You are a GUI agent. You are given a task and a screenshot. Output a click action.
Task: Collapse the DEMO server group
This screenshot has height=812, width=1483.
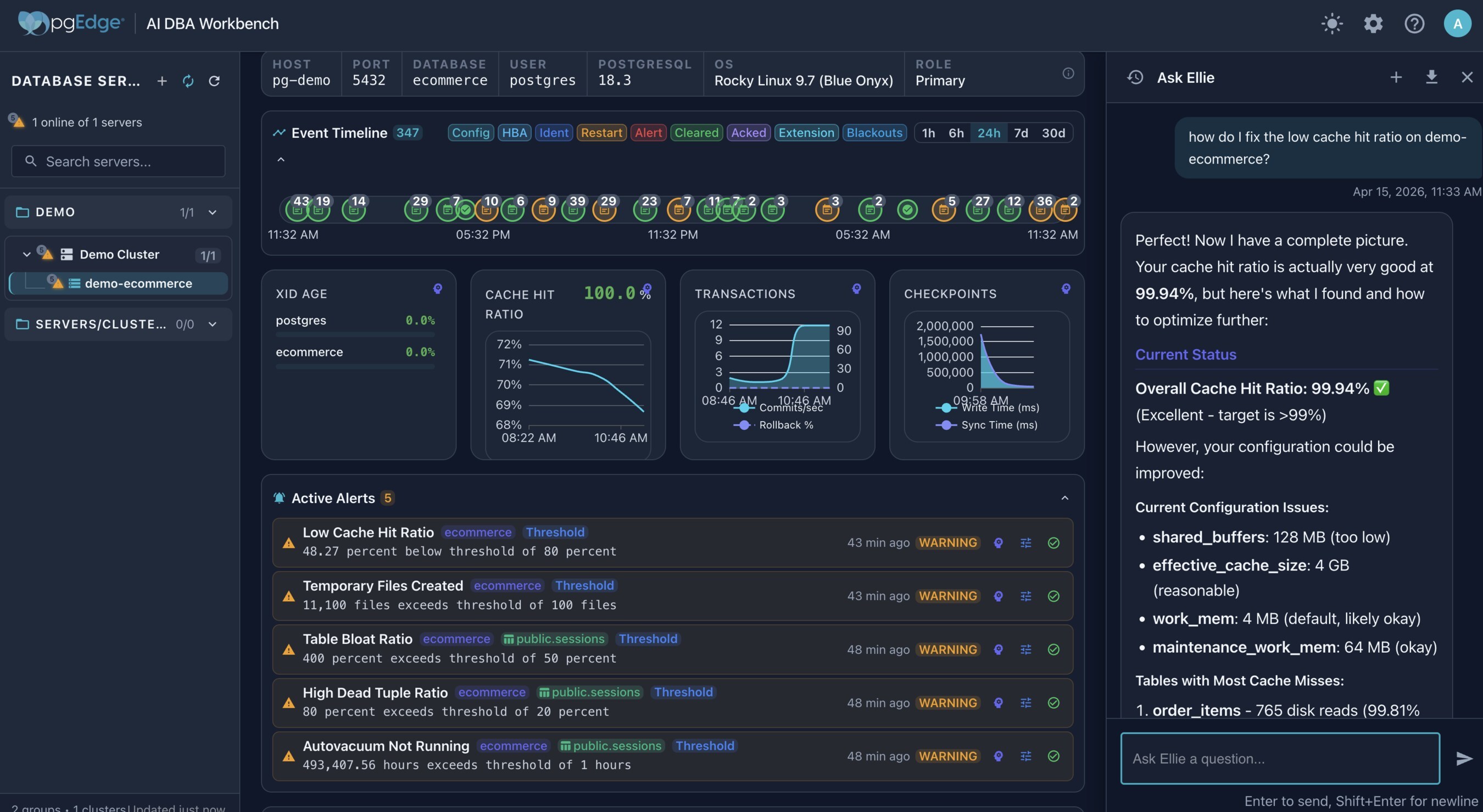(x=213, y=212)
